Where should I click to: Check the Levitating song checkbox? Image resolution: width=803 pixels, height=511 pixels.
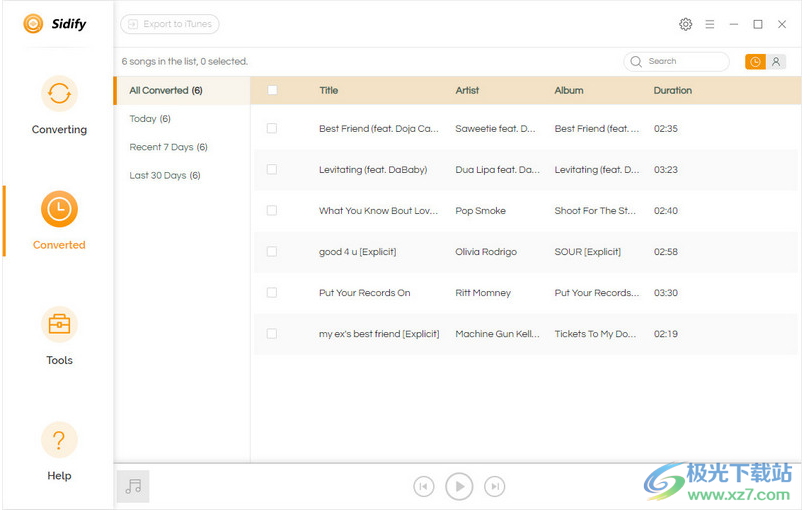pos(272,169)
